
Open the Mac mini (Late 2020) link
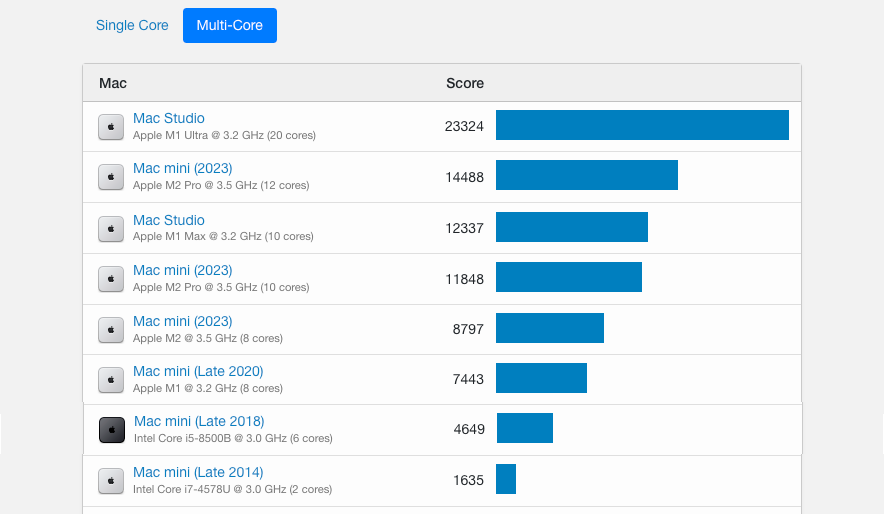click(x=198, y=371)
